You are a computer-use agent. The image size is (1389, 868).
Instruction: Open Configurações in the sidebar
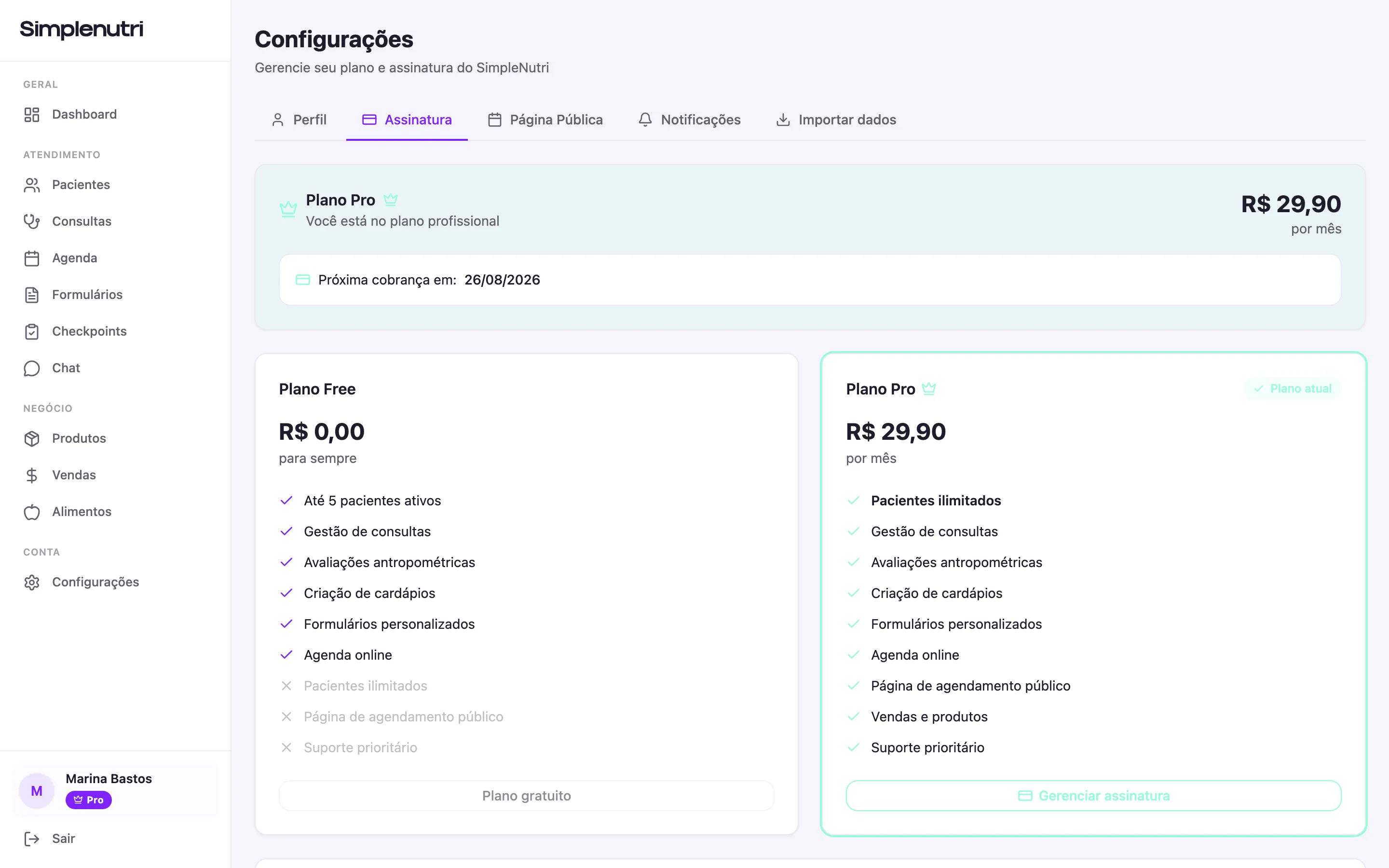coord(115,582)
